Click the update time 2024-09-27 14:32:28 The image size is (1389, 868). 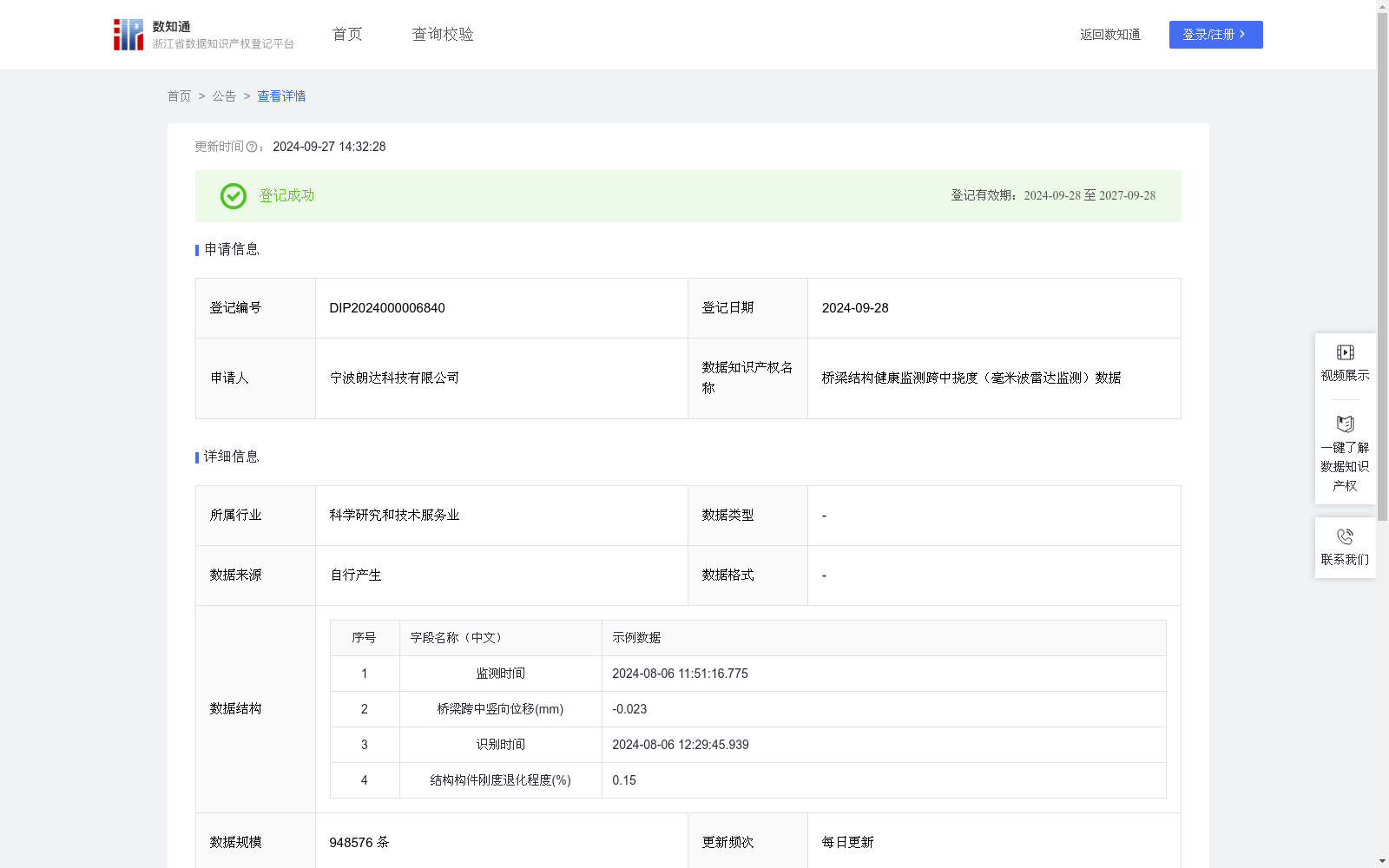(329, 148)
